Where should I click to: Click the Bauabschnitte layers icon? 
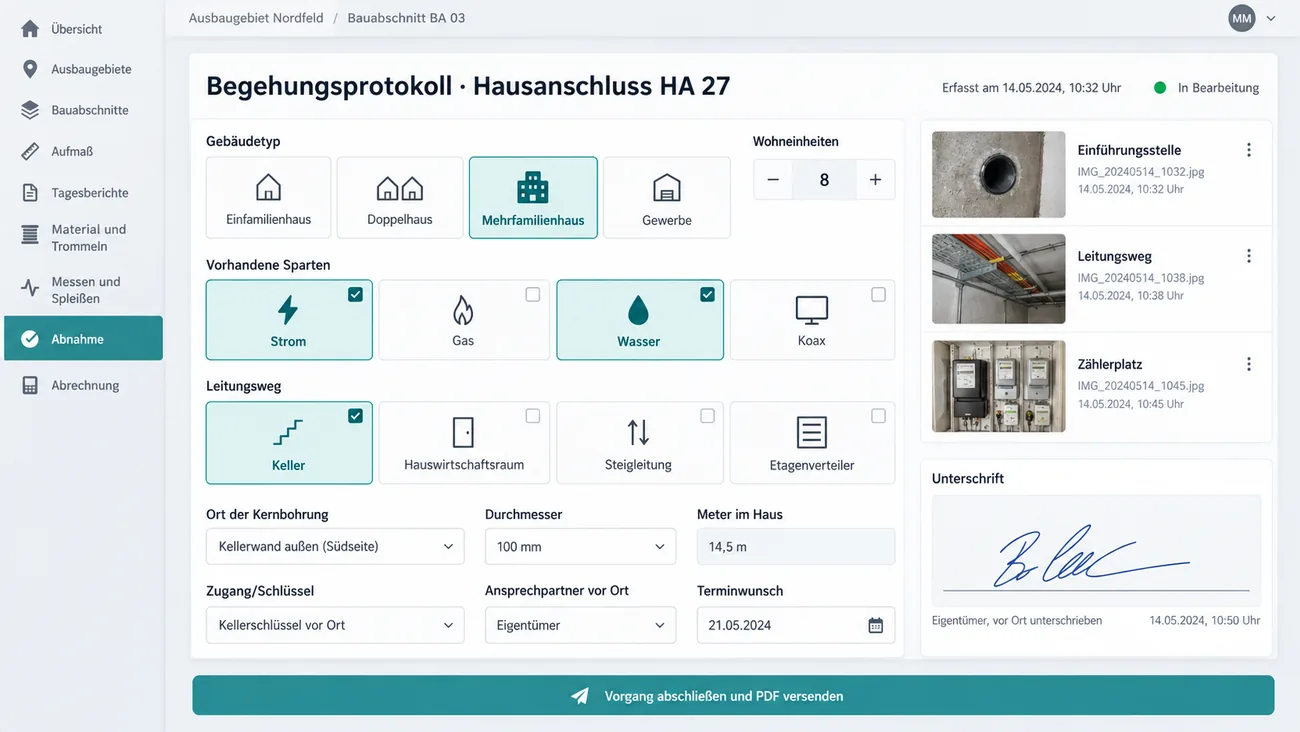coord(30,110)
